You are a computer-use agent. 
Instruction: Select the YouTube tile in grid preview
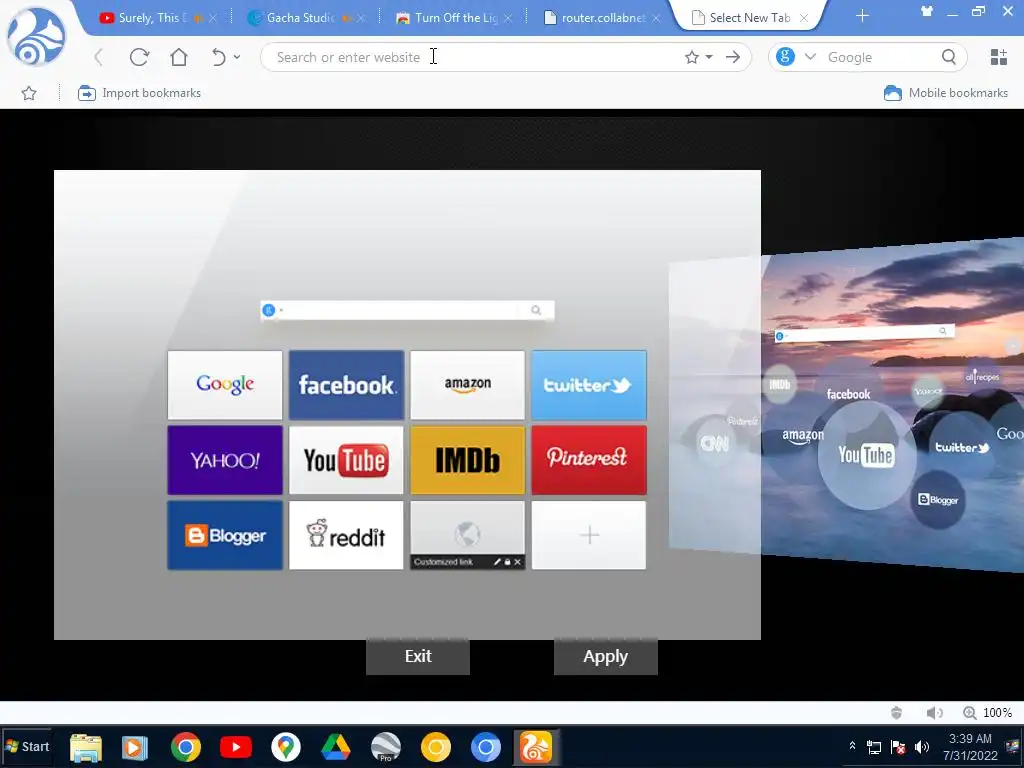pyautogui.click(x=346, y=460)
